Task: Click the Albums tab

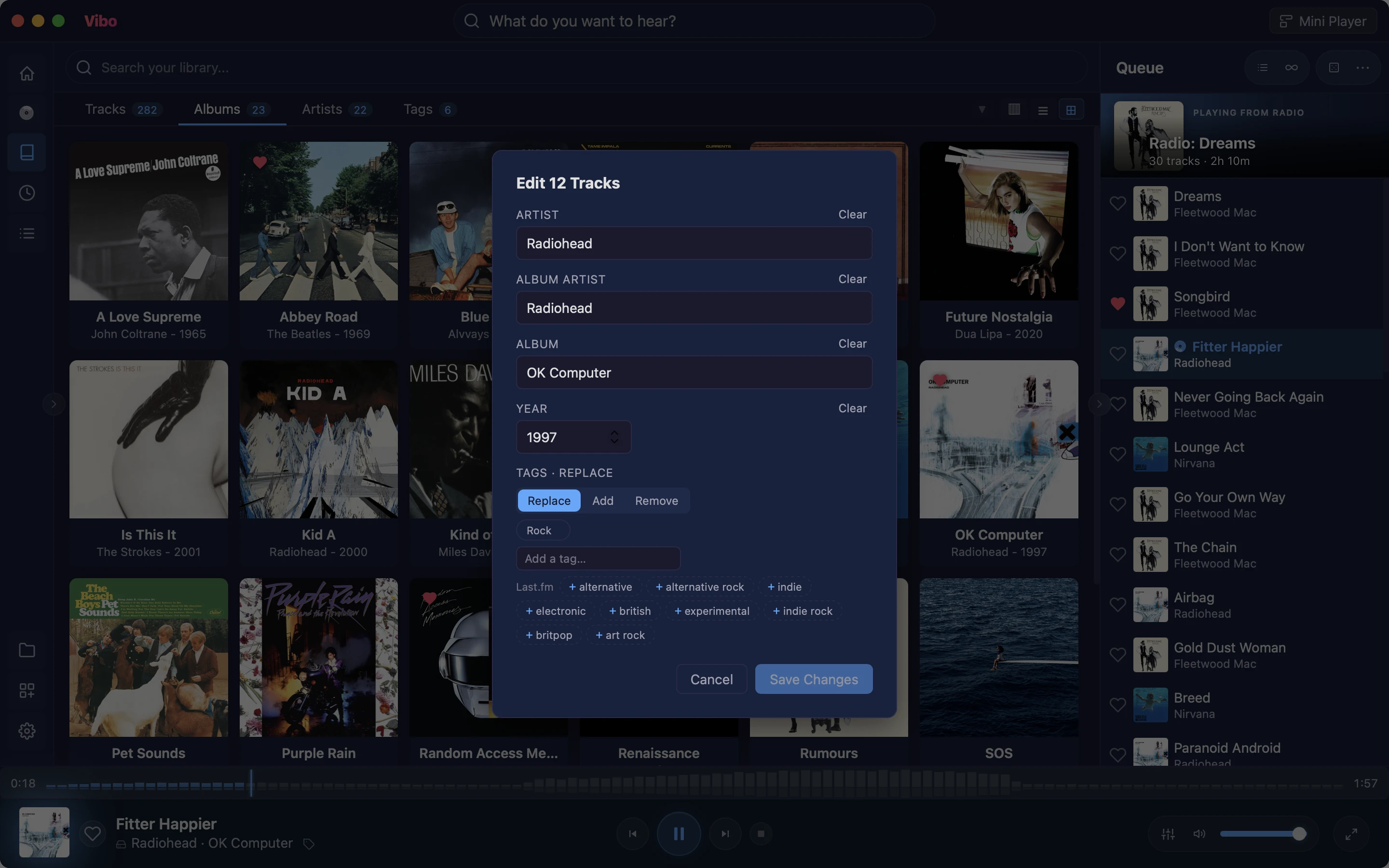Action: point(232,109)
